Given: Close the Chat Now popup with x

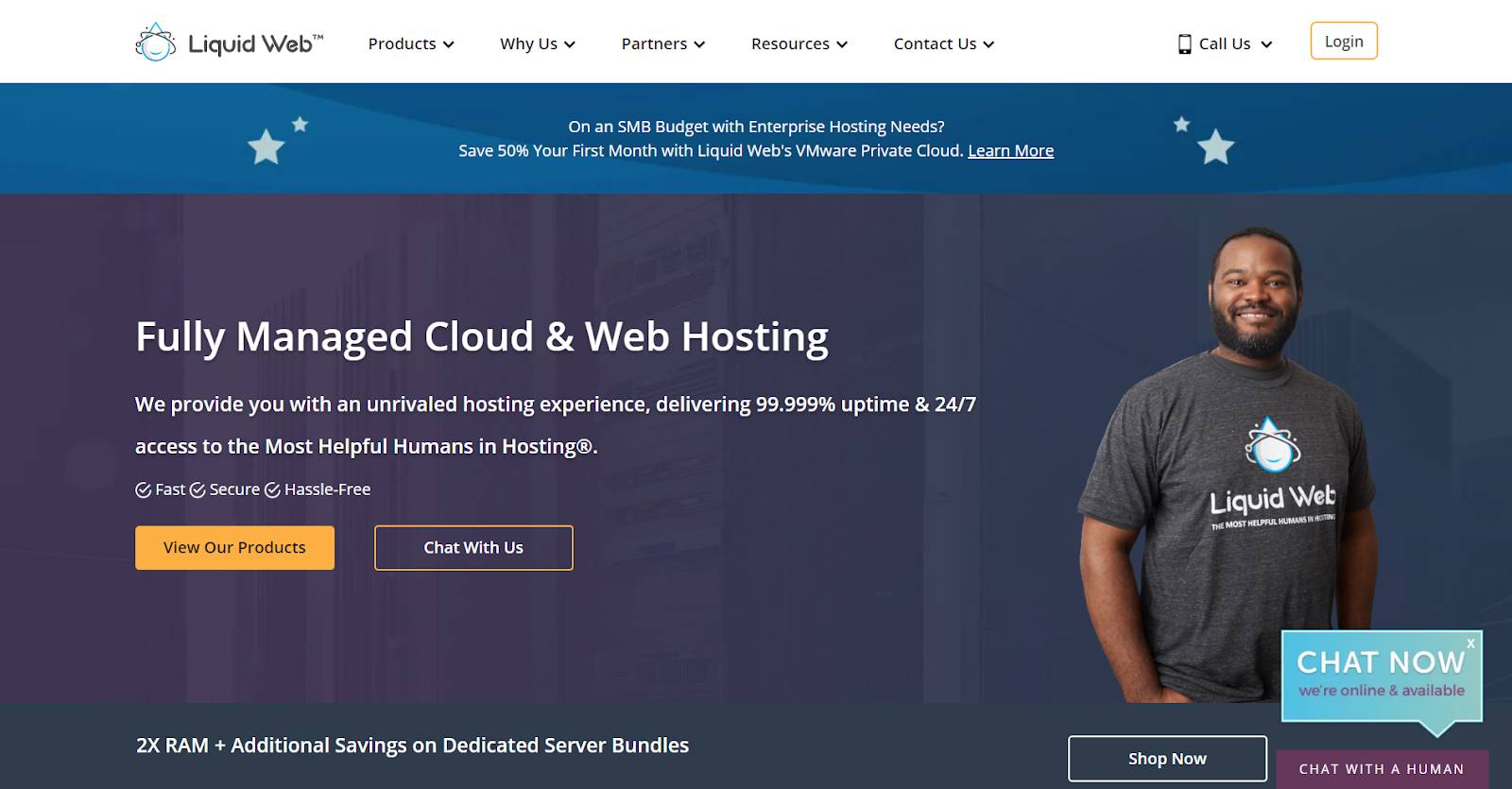Looking at the screenshot, I should 1470,643.
